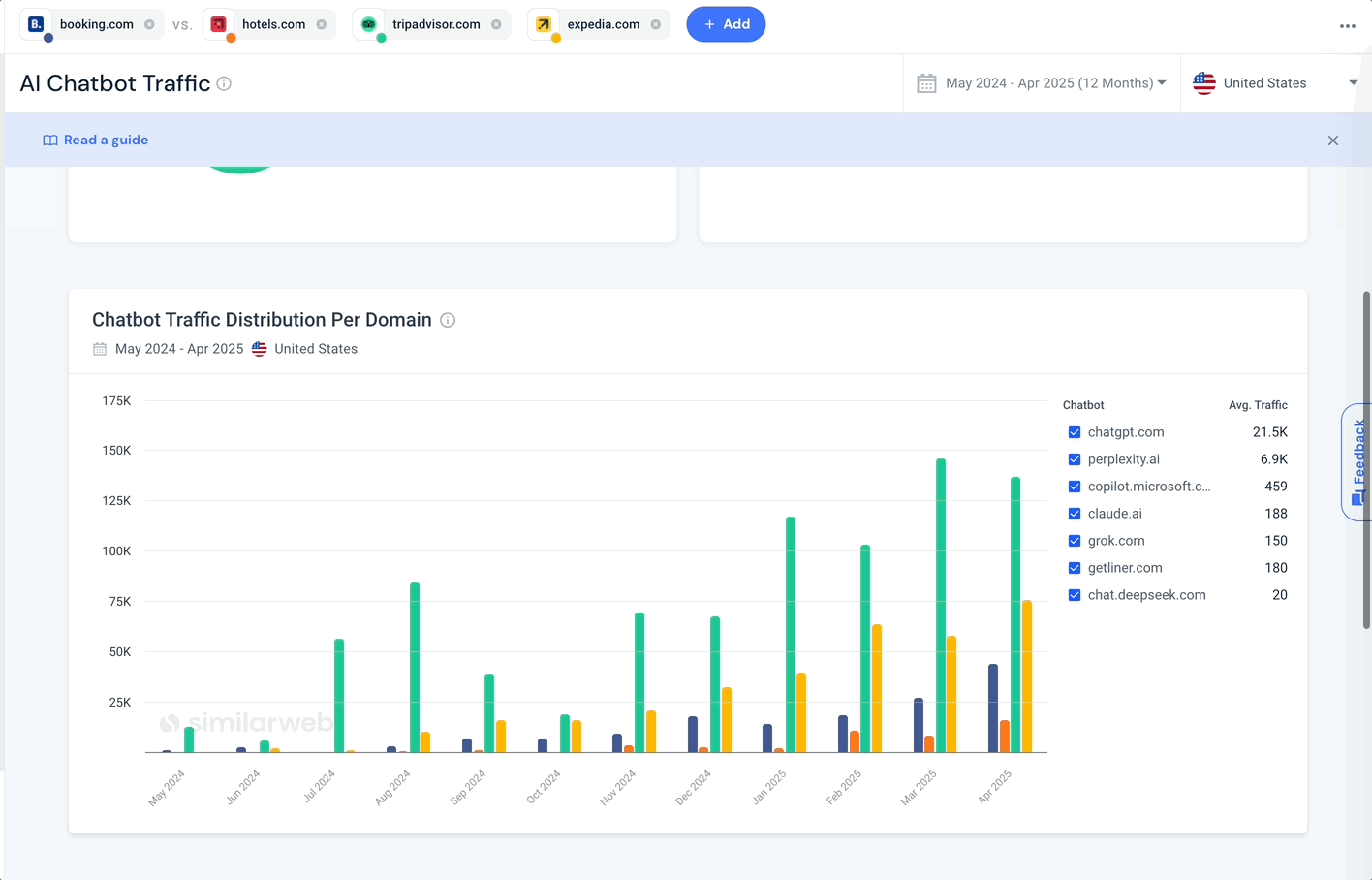This screenshot has height=880, width=1372.
Task: Dismiss the Read a guide banner
Action: pyautogui.click(x=1333, y=141)
